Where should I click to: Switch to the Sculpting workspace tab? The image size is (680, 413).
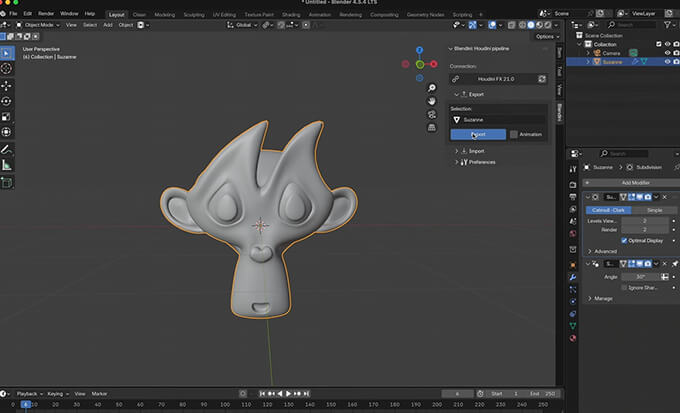pos(195,14)
